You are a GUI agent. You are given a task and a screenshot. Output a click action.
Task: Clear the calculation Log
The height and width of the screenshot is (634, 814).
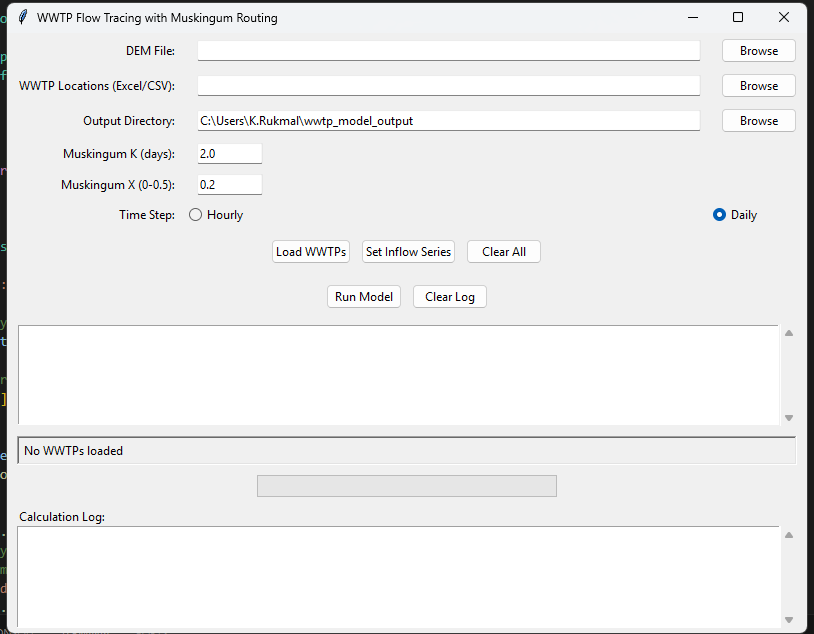[x=449, y=296]
